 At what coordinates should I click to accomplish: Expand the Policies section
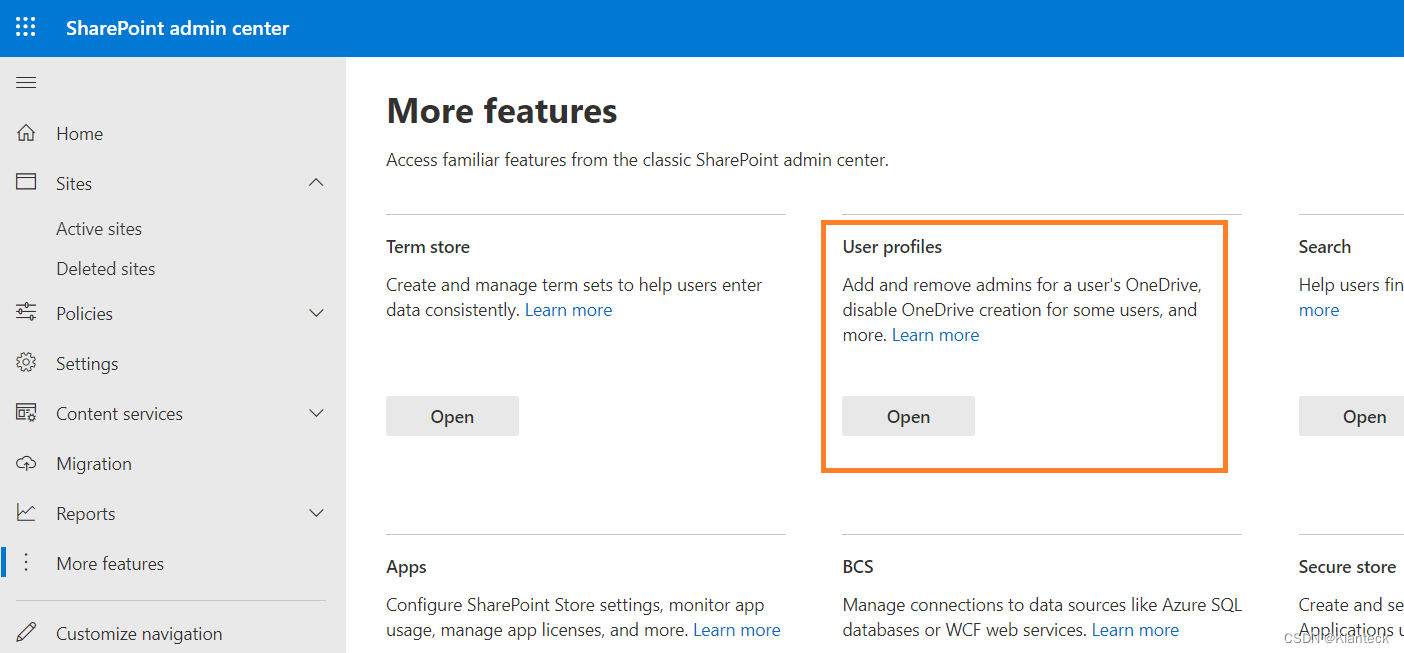(317, 313)
